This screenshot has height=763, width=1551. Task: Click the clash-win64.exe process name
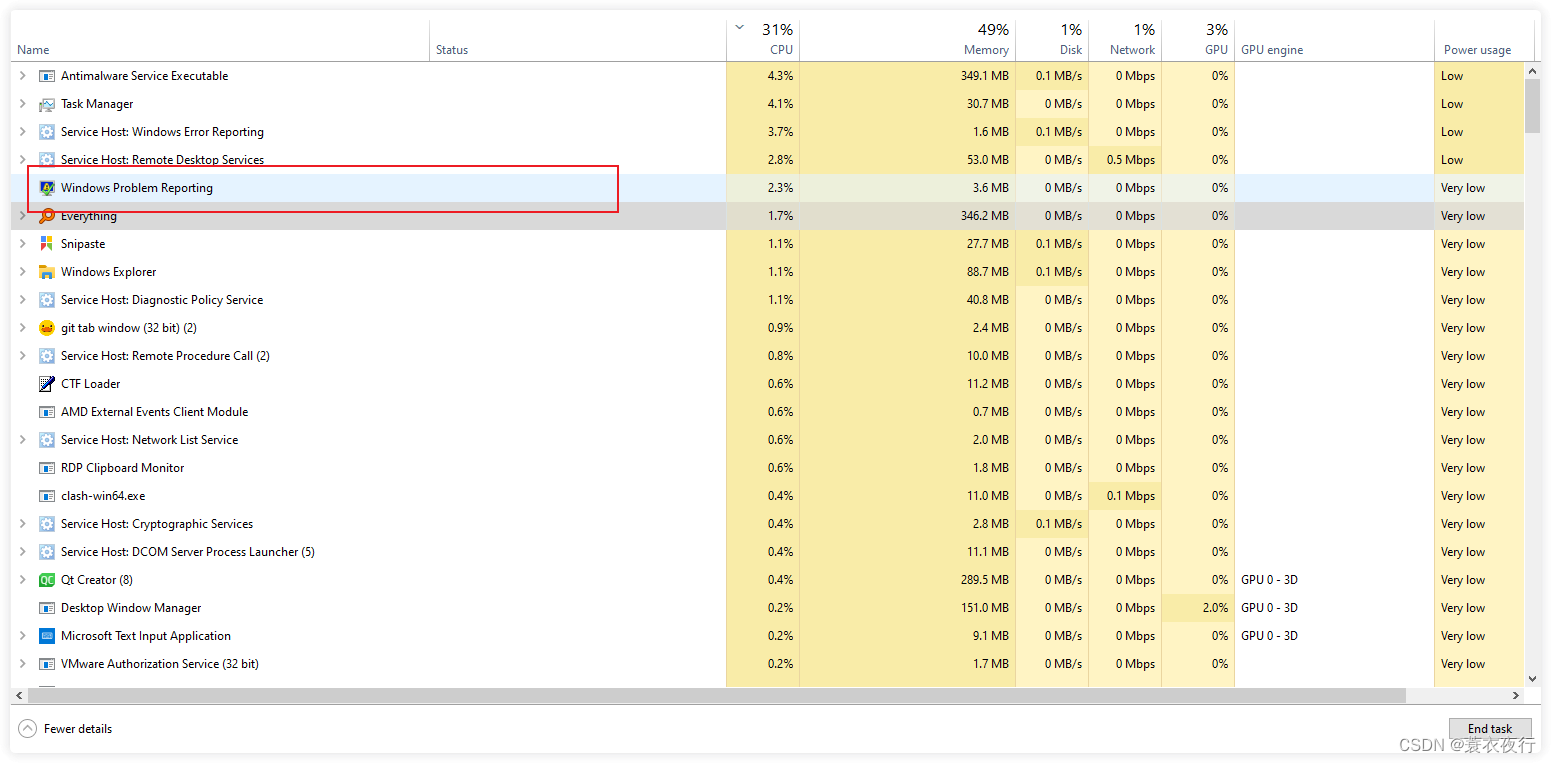coord(103,496)
